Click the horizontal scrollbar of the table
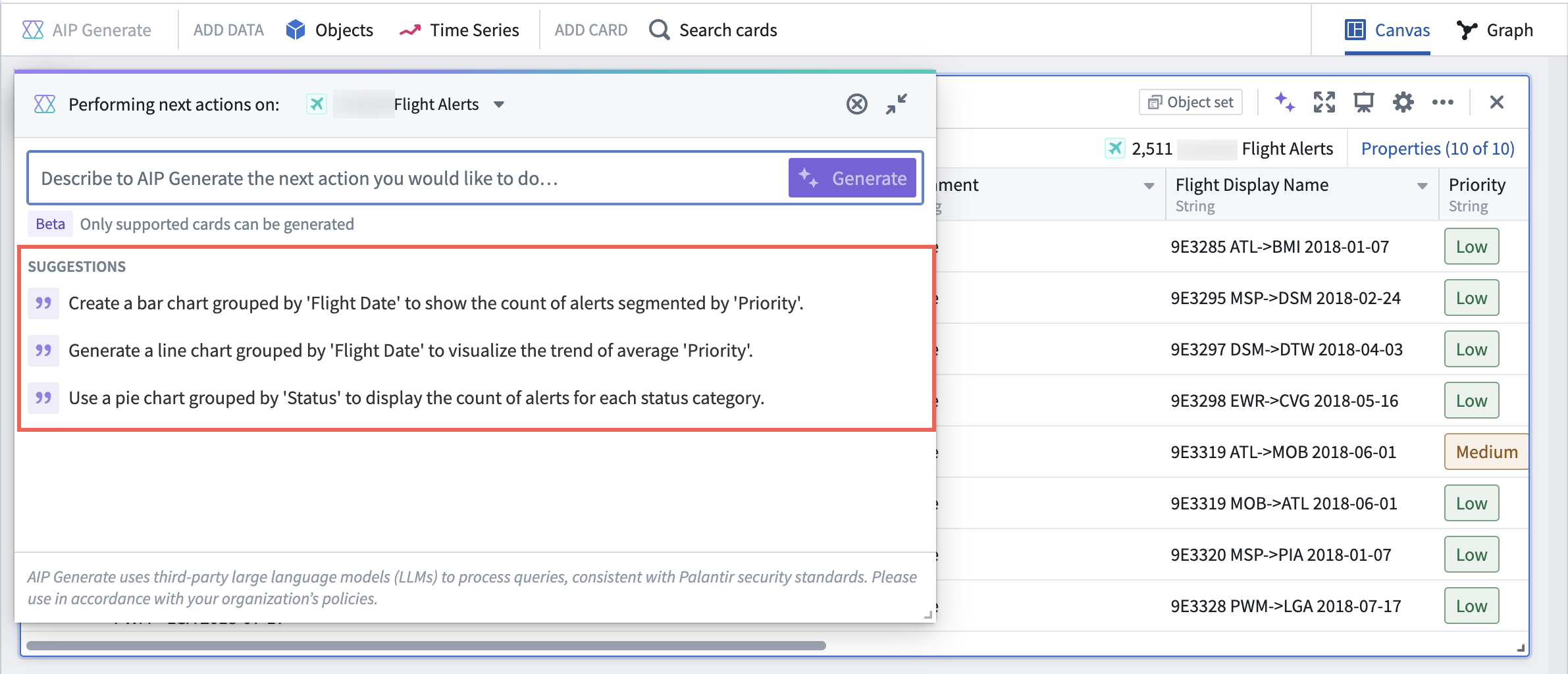Screen dimensions: 1568x674 pyautogui.click(x=425, y=646)
